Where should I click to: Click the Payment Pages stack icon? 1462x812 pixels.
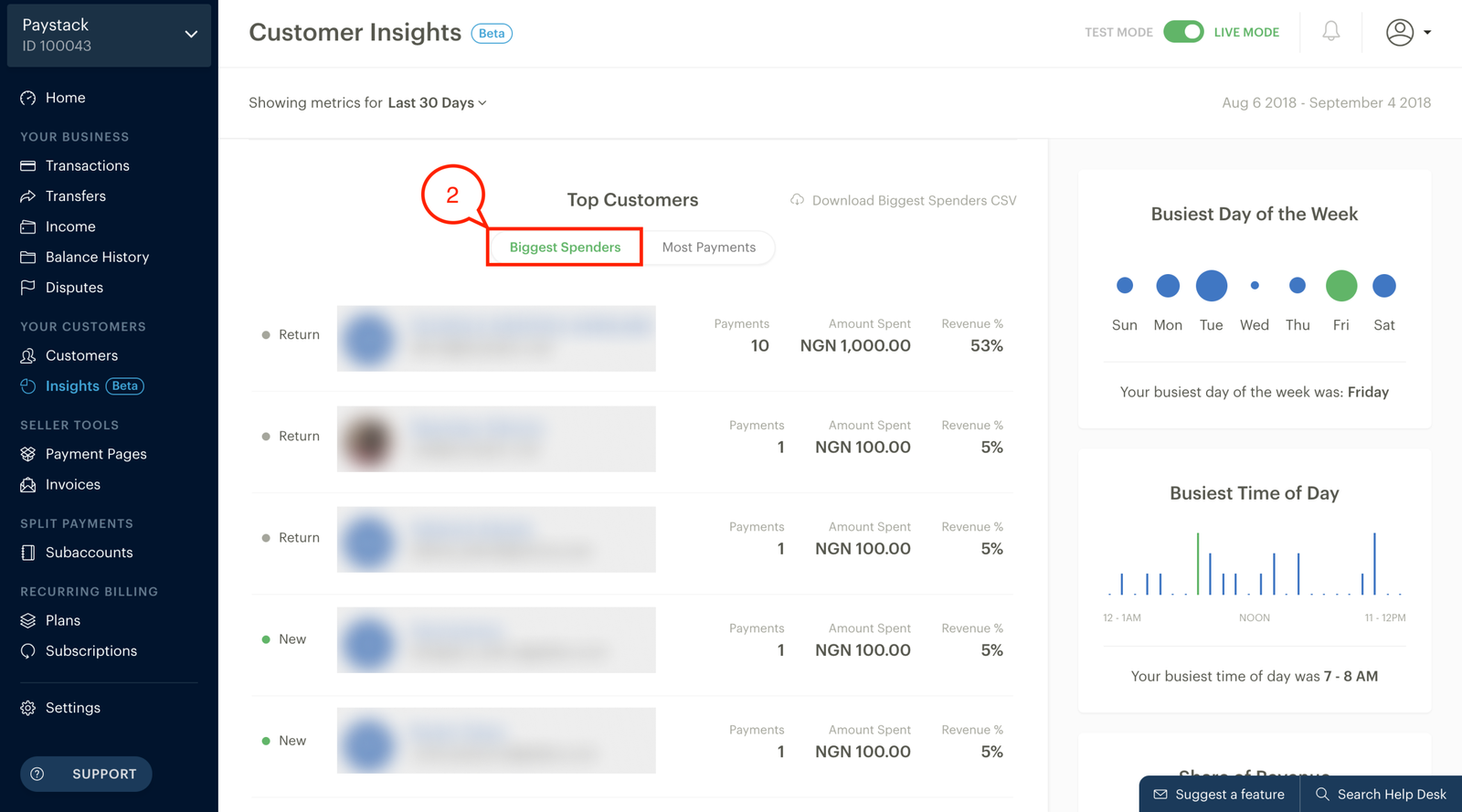coord(28,454)
